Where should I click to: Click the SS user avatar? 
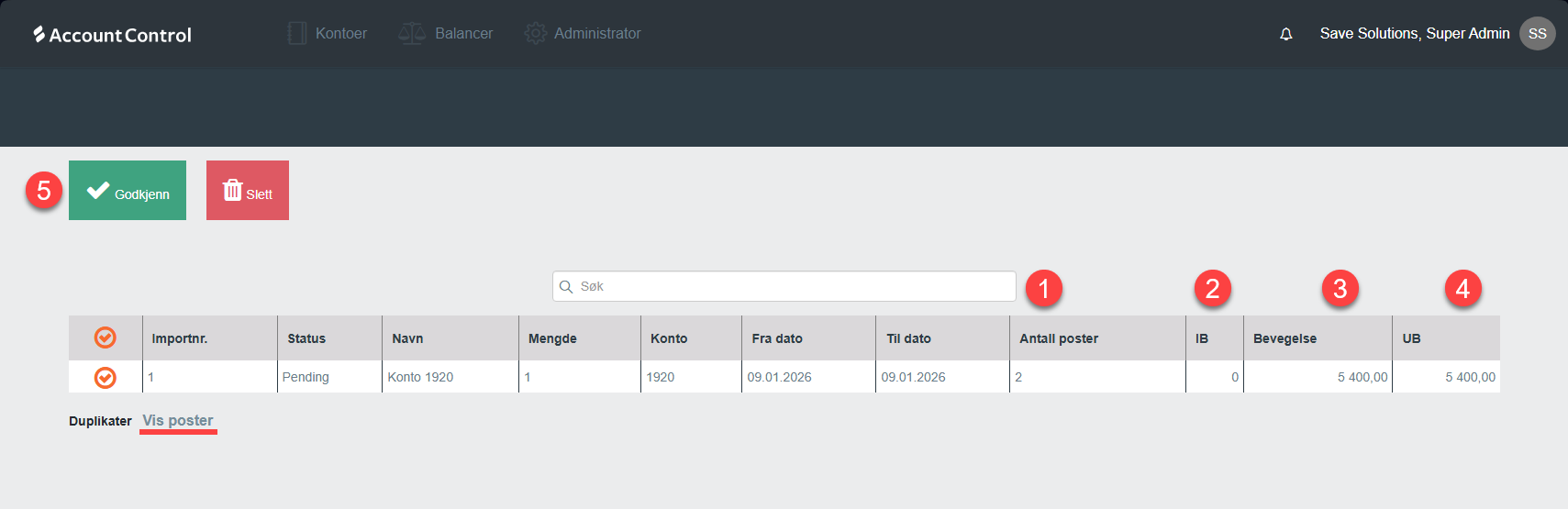coord(1537,34)
